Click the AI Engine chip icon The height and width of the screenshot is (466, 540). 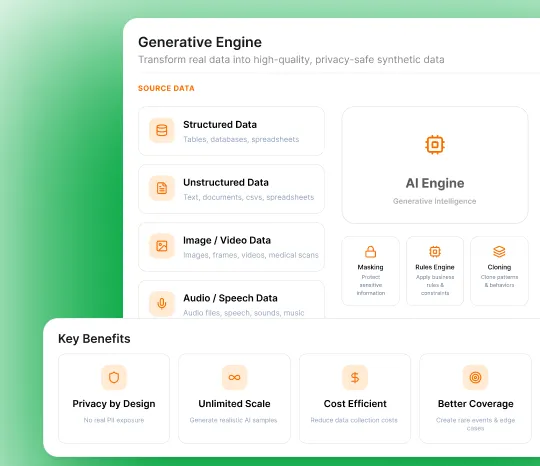point(435,145)
